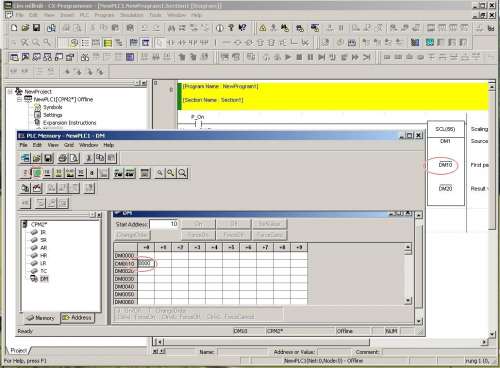The width and height of the screenshot is (500, 368).
Task: Select the circled green display-format icon
Action: tap(37, 173)
